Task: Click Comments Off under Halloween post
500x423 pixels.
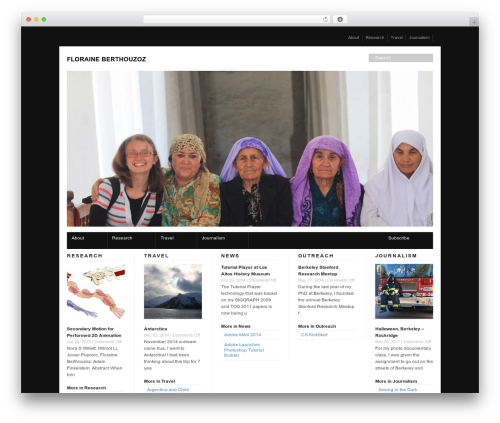Action: (417, 342)
